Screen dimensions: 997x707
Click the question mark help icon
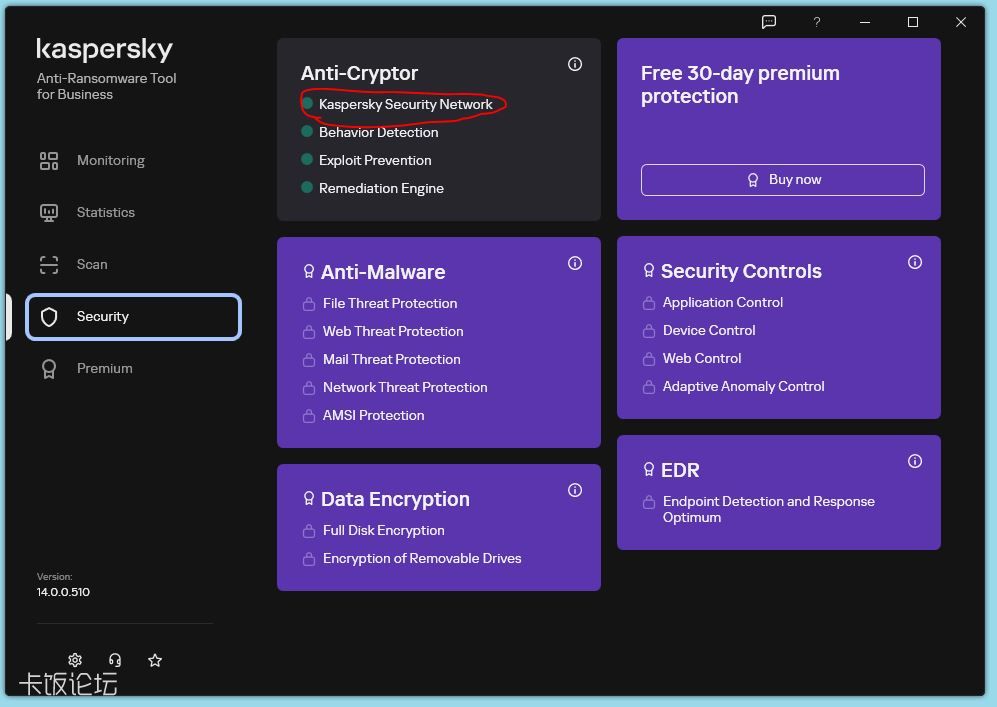point(817,22)
